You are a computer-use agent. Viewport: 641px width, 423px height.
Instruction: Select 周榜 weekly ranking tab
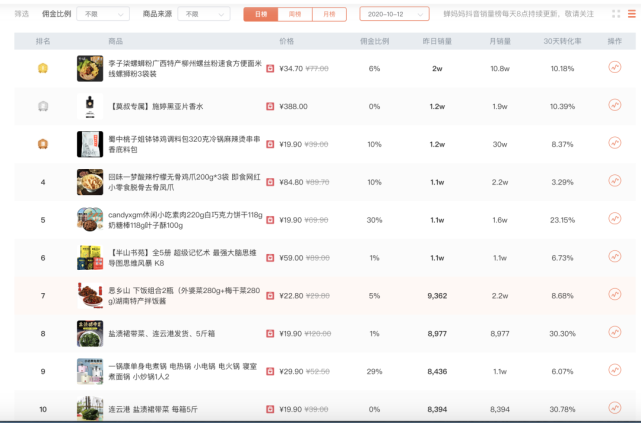point(295,14)
